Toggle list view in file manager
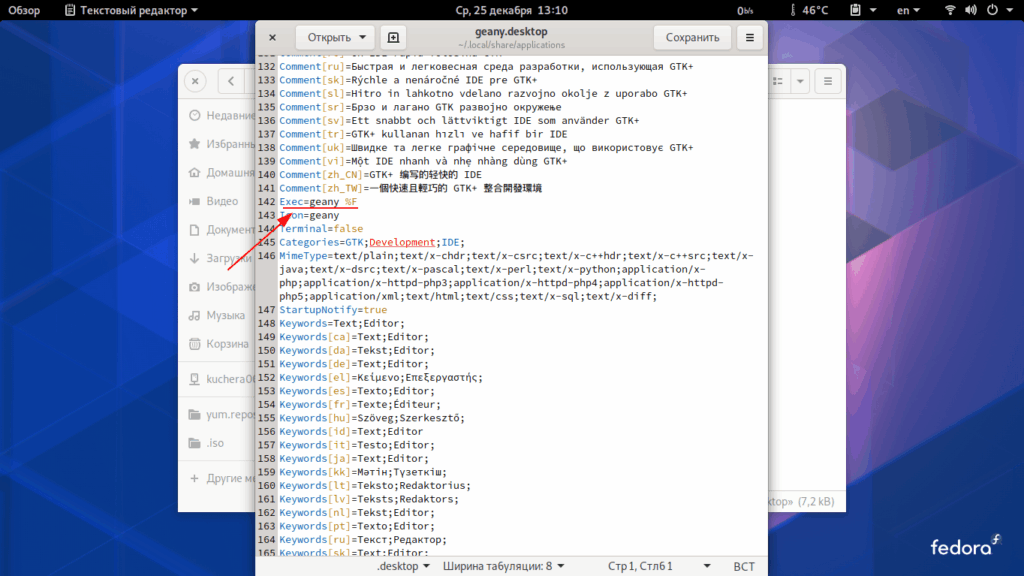Screen dimensions: 1024x576 tap(778, 81)
